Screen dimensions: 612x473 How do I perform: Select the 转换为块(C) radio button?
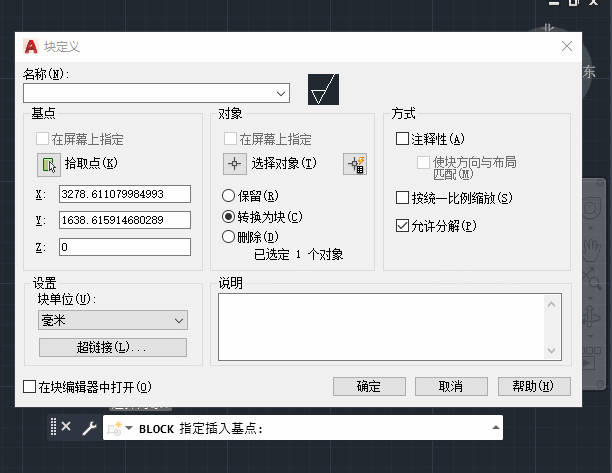tap(228, 217)
